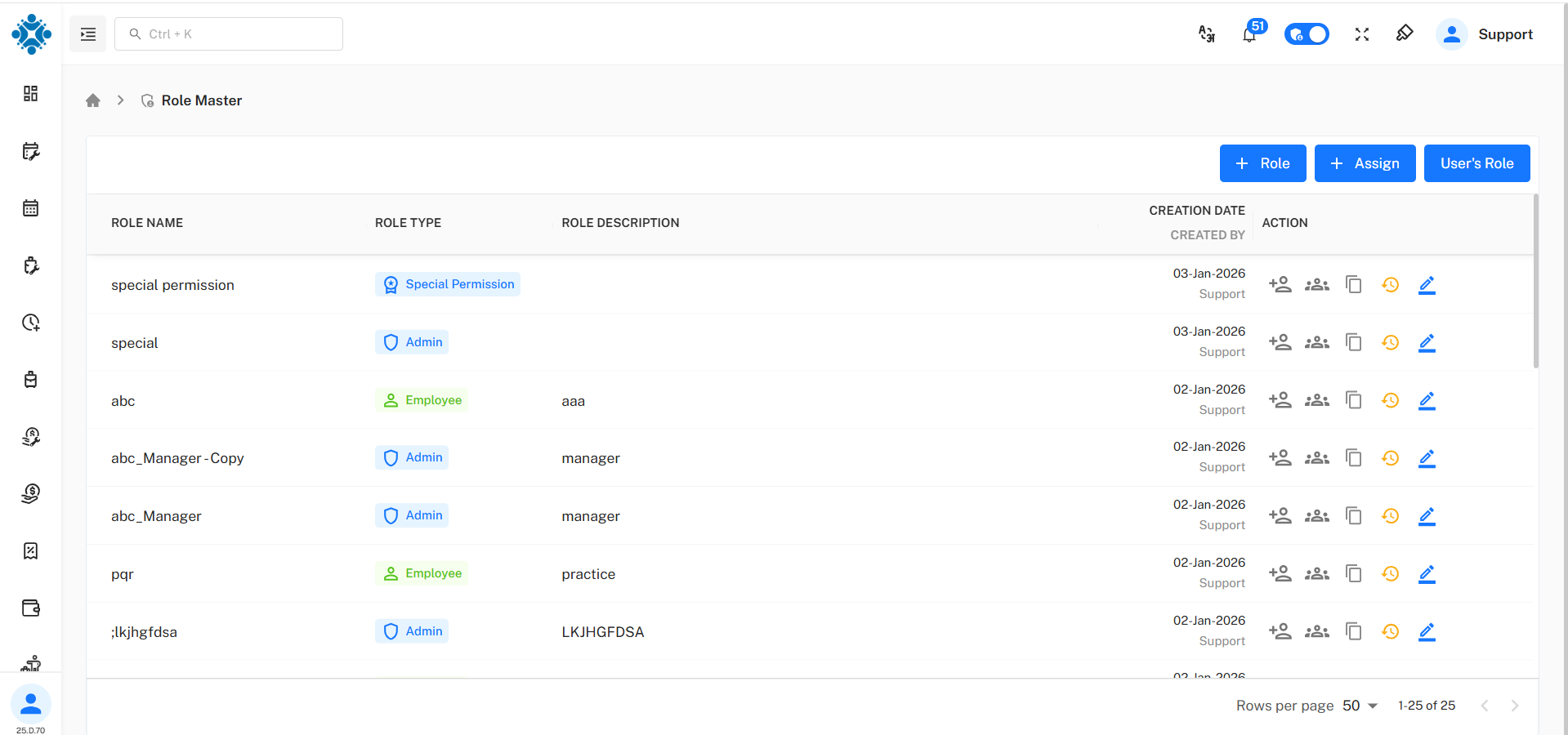Open history icon for abc_Manager role
The image size is (1568, 735).
tap(1390, 516)
